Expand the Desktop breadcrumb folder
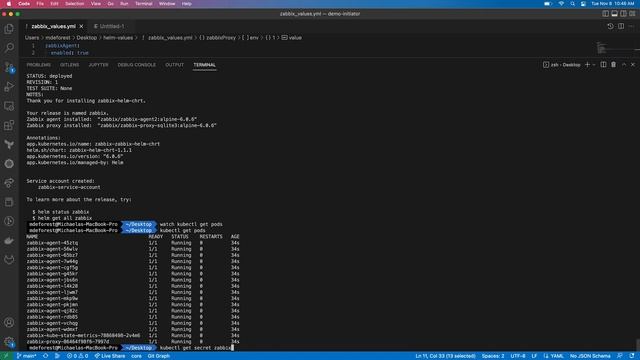This screenshot has height=360, width=640. (x=87, y=38)
